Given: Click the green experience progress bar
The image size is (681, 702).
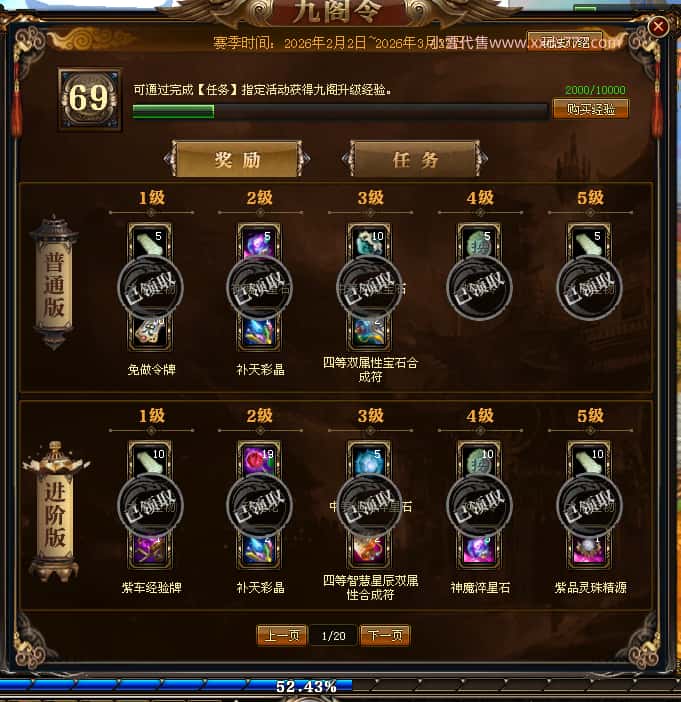Looking at the screenshot, I should (340, 111).
